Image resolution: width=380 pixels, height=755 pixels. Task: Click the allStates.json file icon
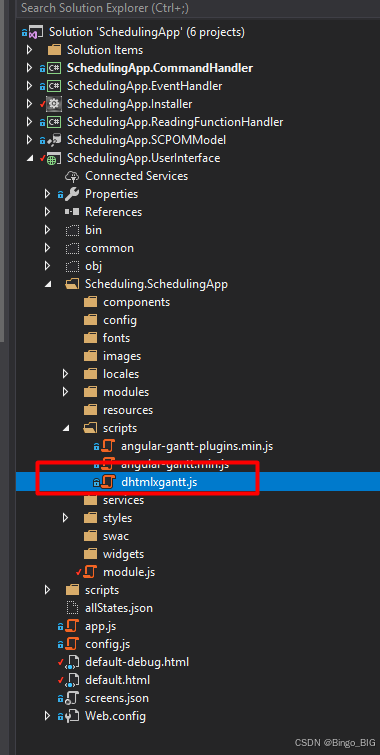pyautogui.click(x=72, y=608)
